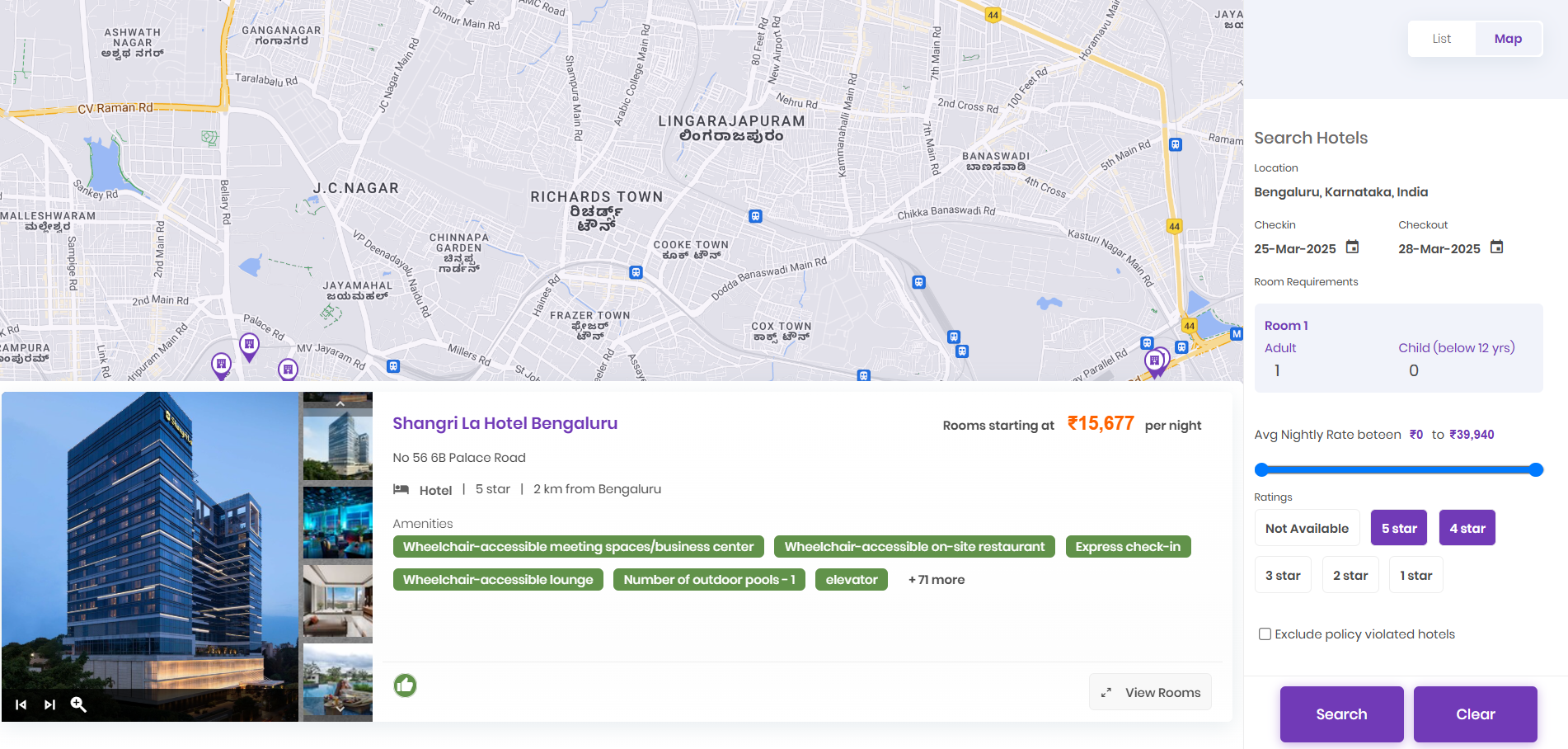Viewport: 1568px width, 749px height.
Task: Click transit icon beside Millers Rd
Action: coord(393,366)
